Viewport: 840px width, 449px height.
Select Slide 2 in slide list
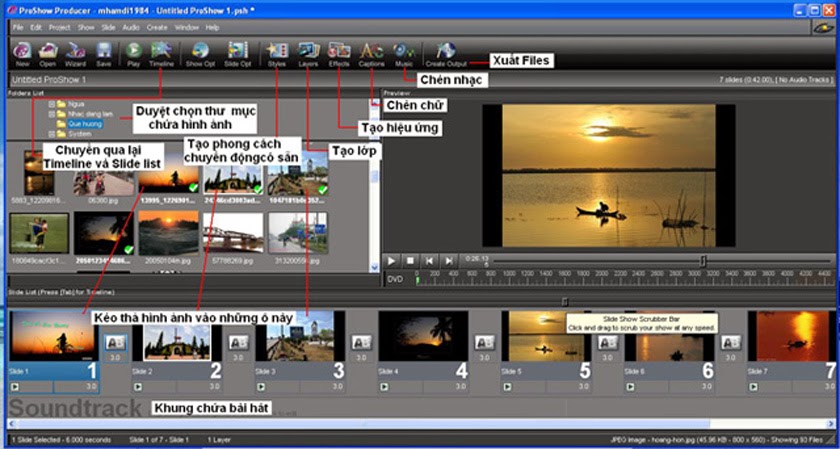177,351
